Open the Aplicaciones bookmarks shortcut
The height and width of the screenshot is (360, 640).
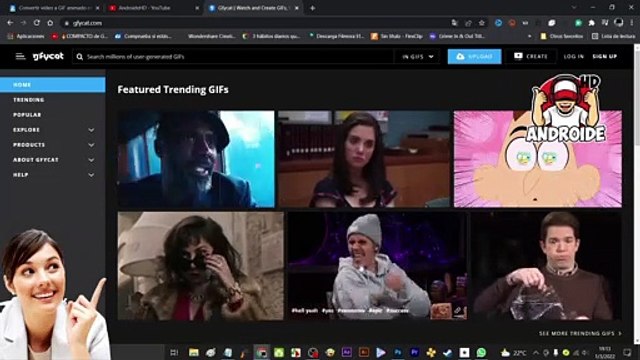click(x=26, y=36)
